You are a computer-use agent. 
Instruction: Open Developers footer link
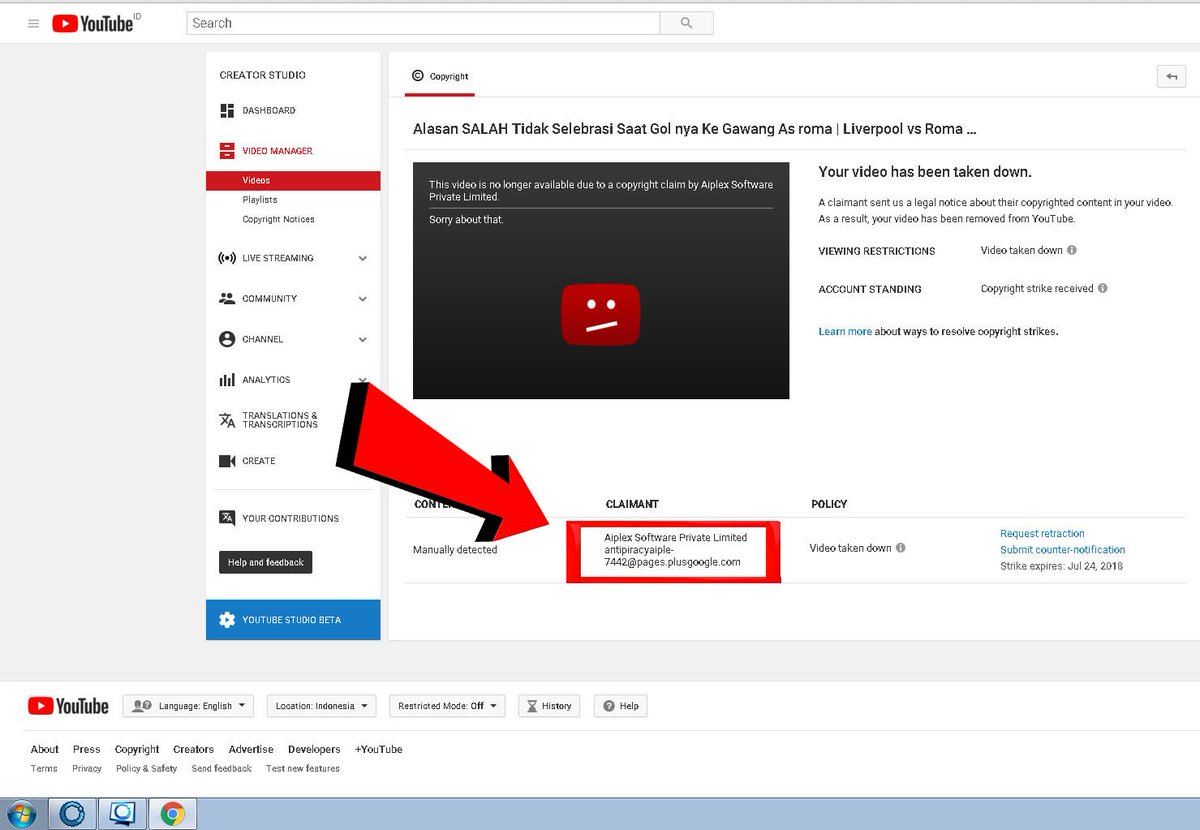(x=314, y=749)
